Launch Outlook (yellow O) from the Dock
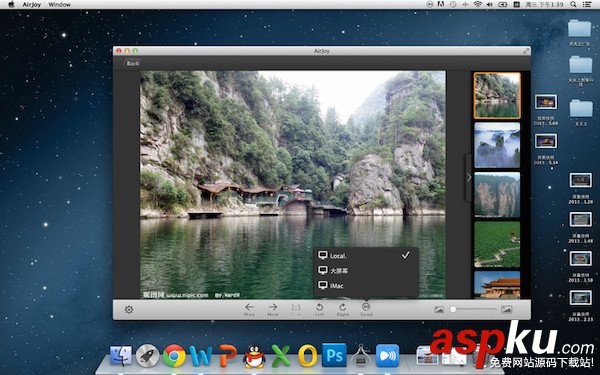600x375 pixels. click(x=308, y=356)
